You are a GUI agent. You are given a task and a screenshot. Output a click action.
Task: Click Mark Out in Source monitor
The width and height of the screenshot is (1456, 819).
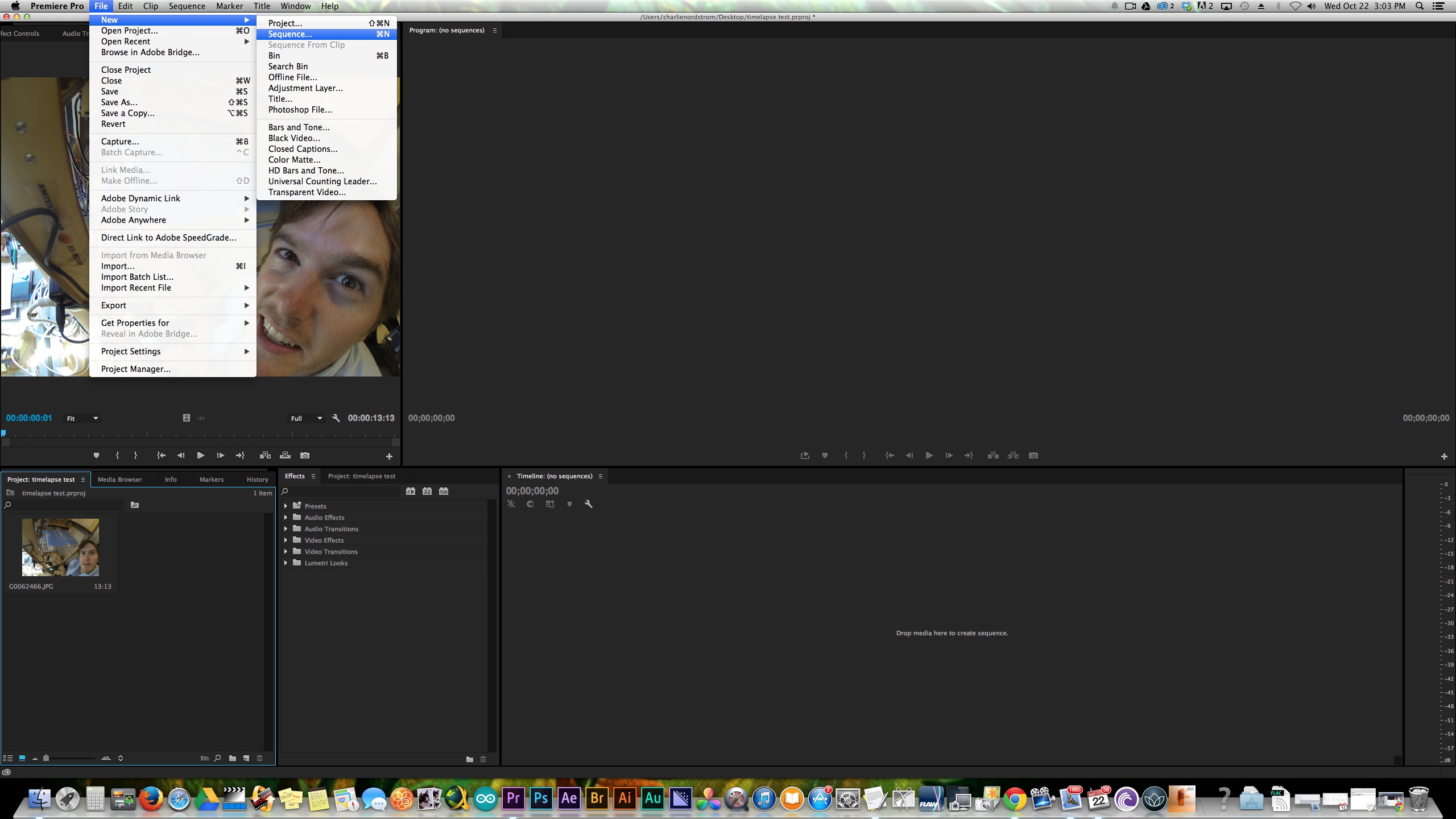(135, 456)
